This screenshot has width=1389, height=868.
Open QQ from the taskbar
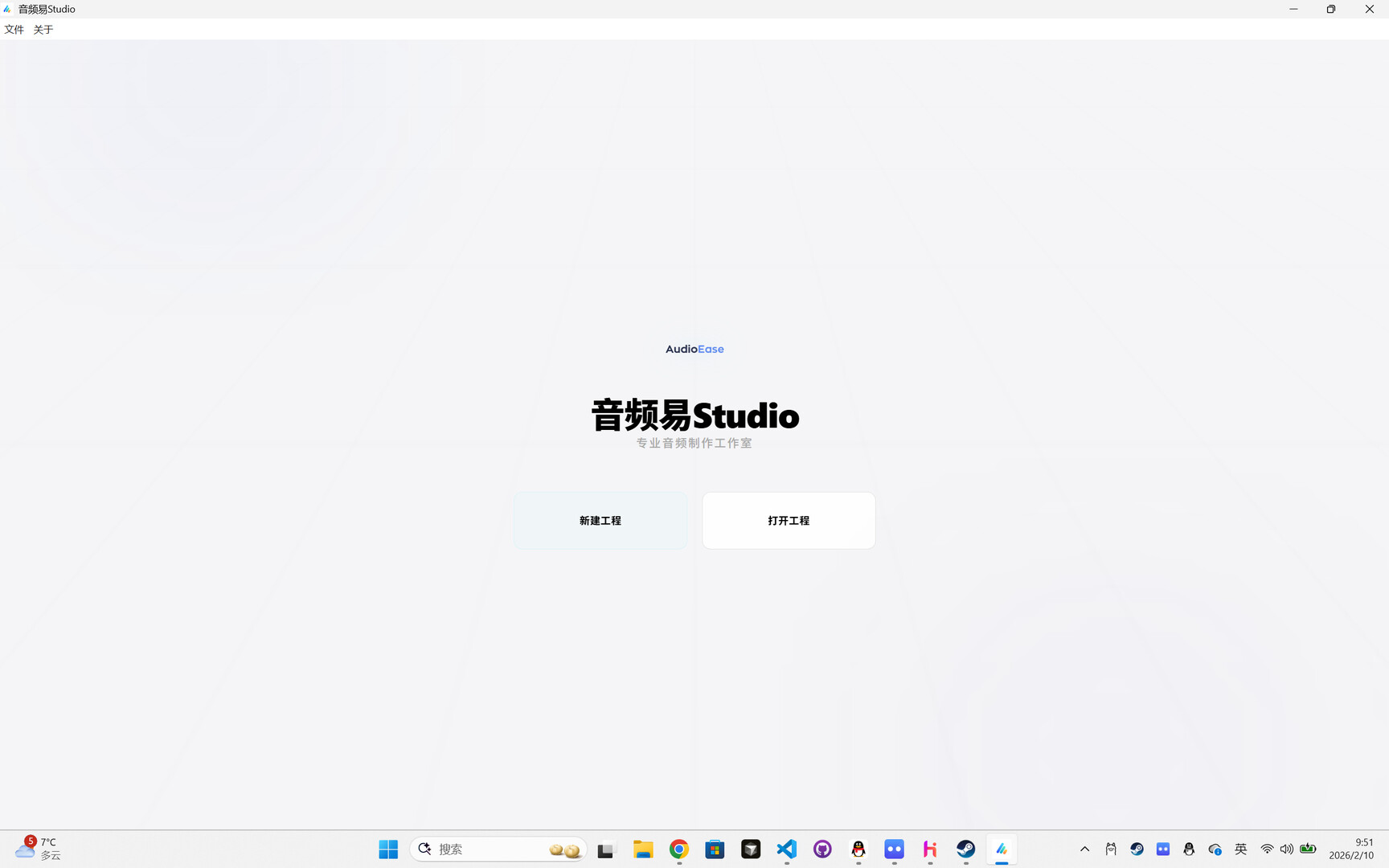tap(858, 849)
